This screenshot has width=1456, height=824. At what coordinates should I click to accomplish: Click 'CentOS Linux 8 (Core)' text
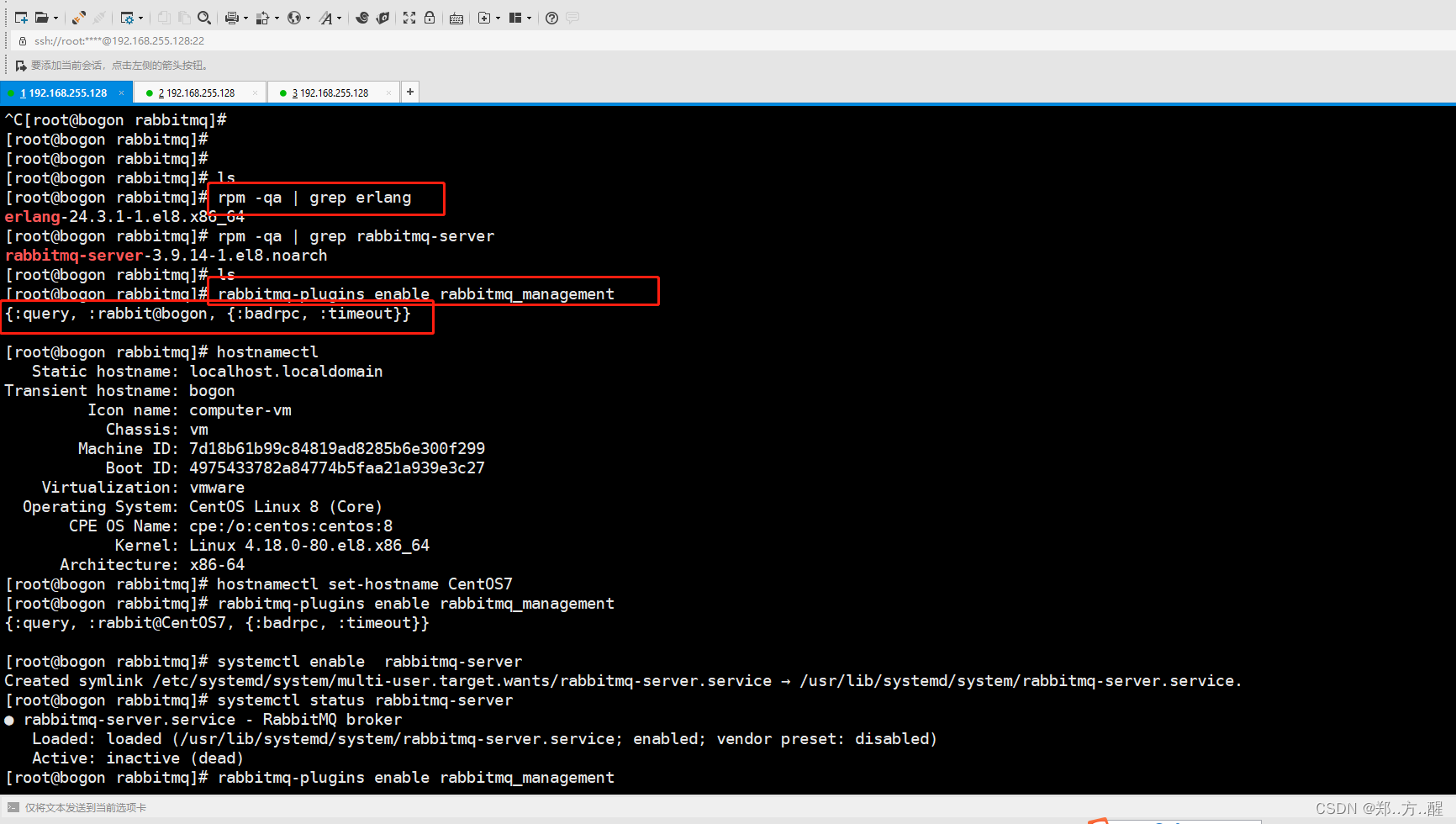pyautogui.click(x=286, y=507)
